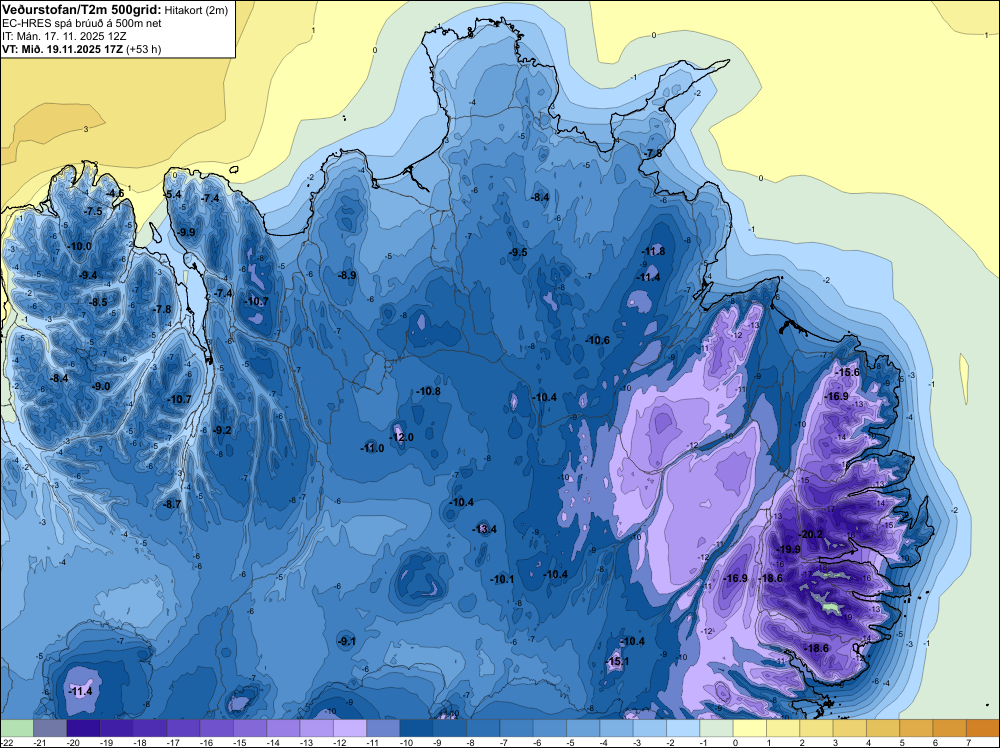Click the legend swatch labeled -20
The height and width of the screenshot is (748, 1000).
click(x=83, y=728)
